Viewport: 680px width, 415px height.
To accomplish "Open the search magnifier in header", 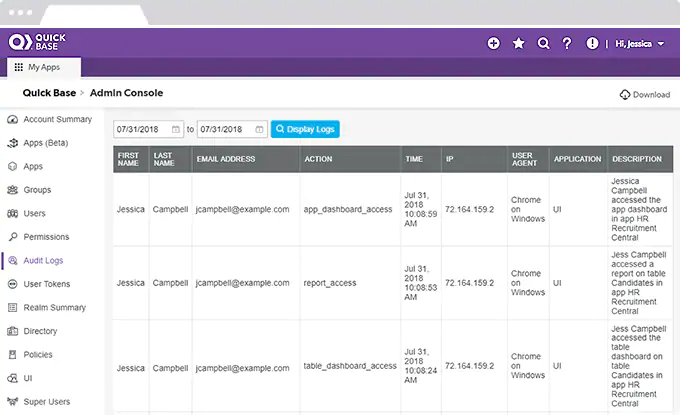I will [543, 43].
